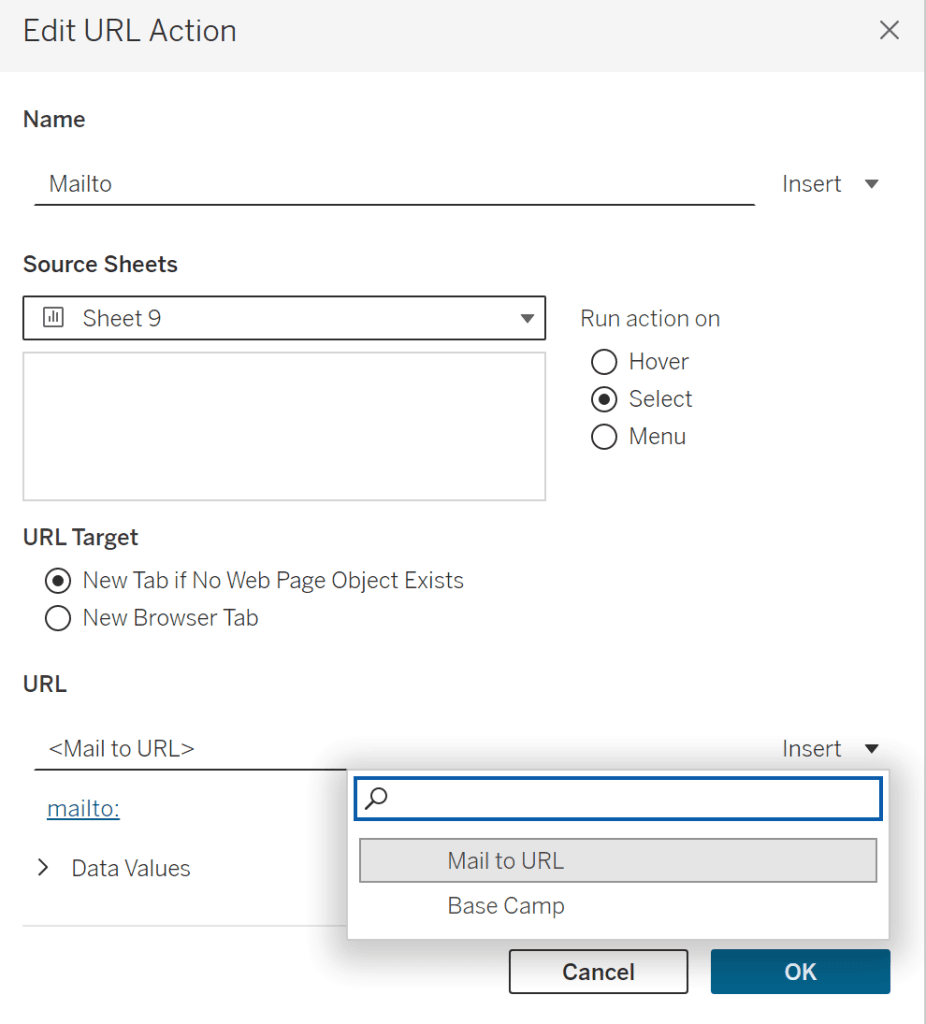Open the Insert dropdown beside the Name field
The image size is (926, 1024).
tap(830, 184)
